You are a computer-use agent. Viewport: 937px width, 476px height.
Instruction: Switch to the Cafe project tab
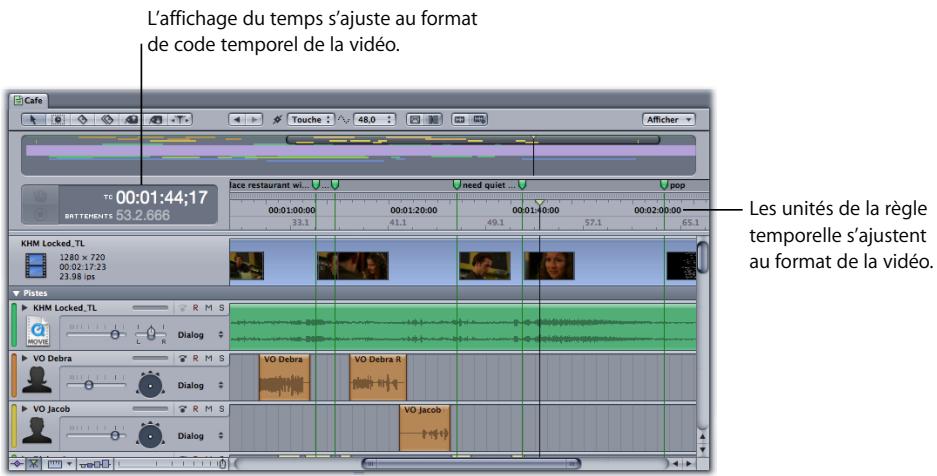pyautogui.click(x=27, y=100)
